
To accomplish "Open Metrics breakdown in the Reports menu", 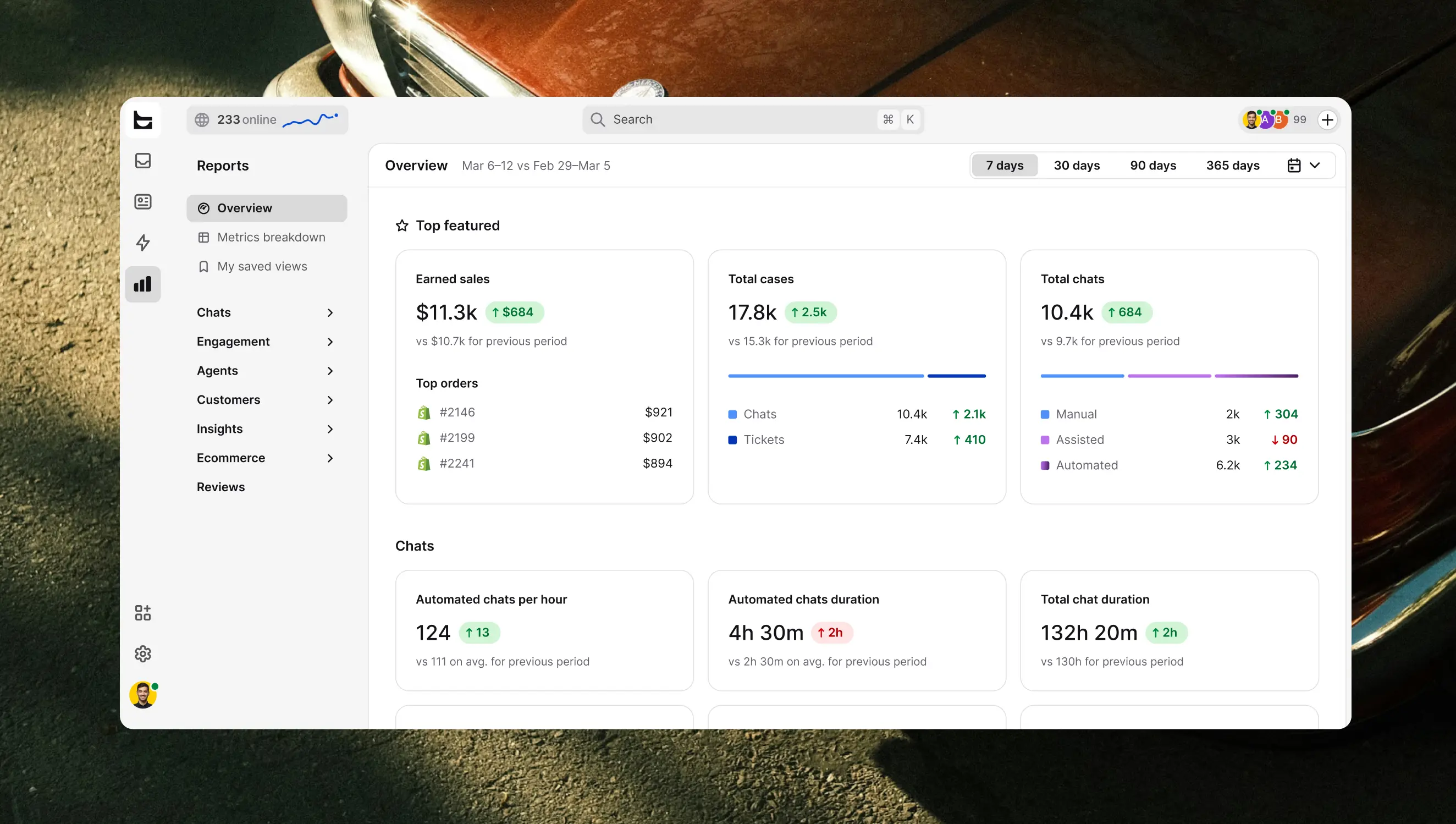I will pos(266,237).
